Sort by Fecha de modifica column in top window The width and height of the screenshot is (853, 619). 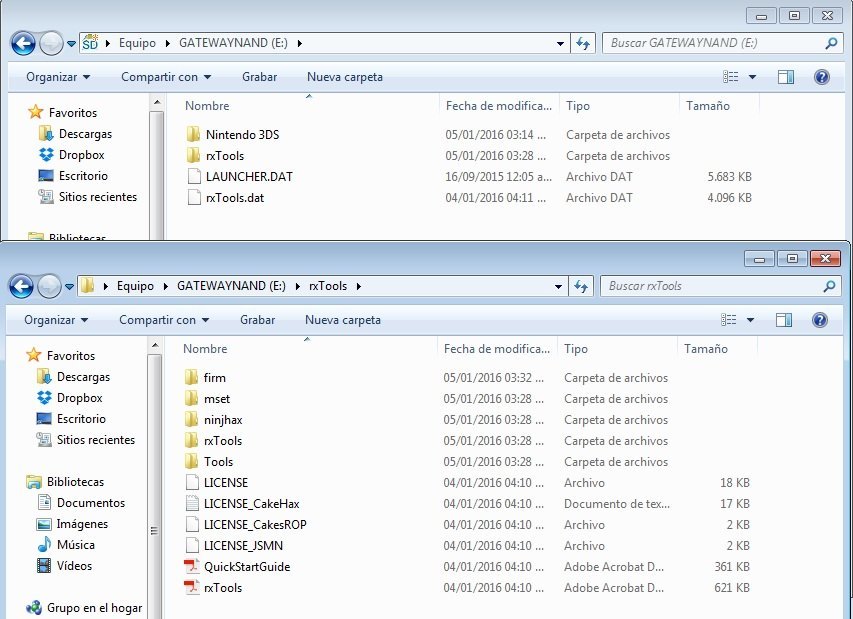coord(498,106)
